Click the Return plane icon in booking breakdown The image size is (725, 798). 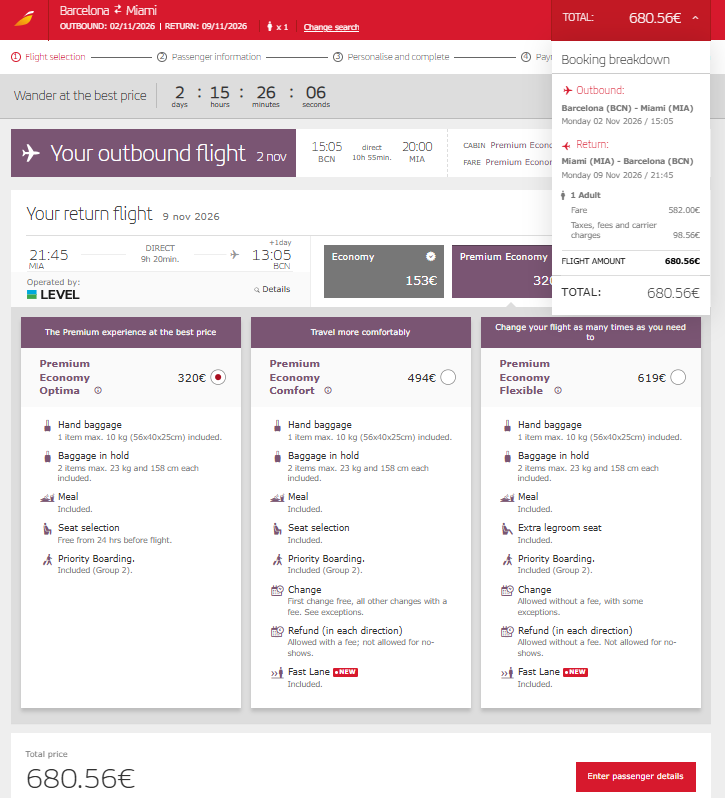point(566,146)
